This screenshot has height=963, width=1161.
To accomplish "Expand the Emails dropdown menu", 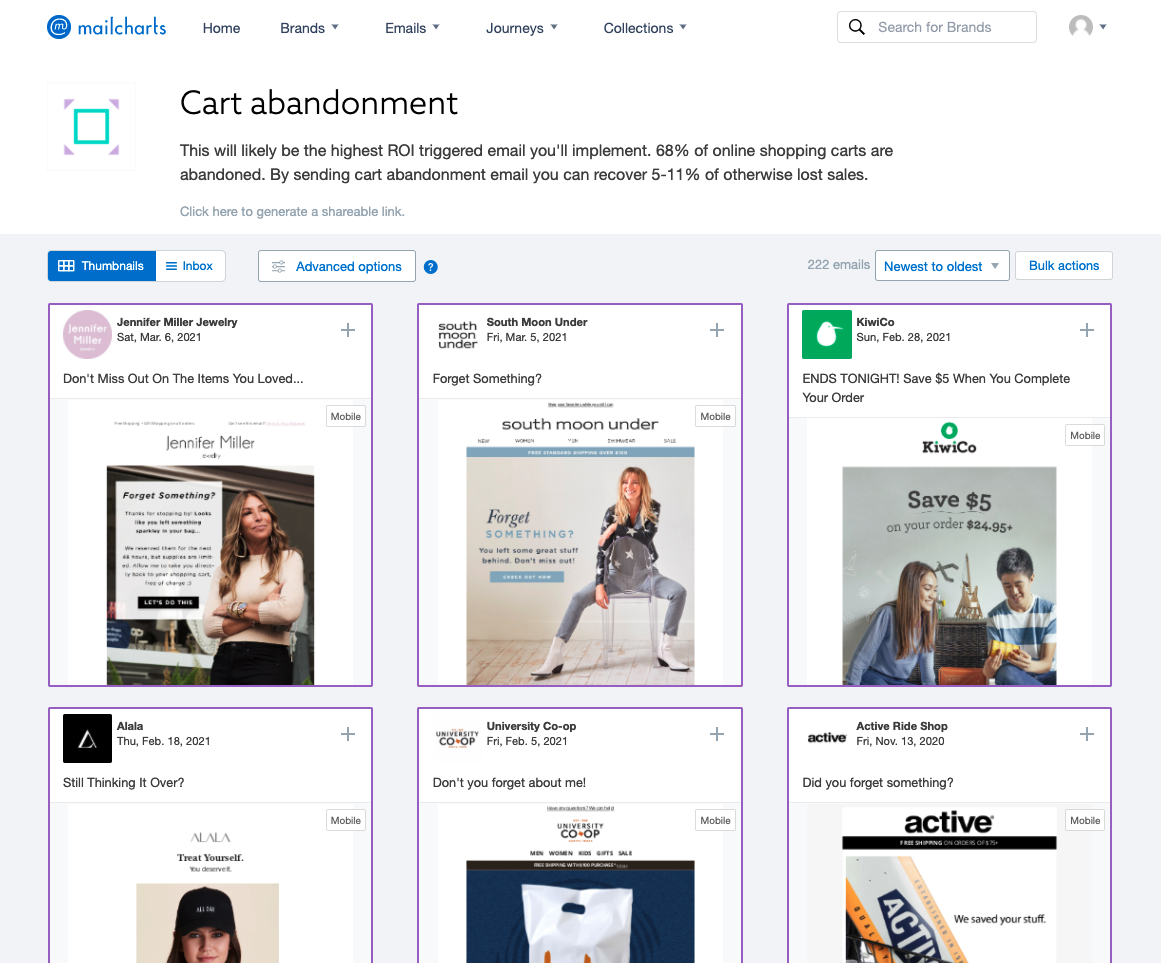I will (412, 28).
